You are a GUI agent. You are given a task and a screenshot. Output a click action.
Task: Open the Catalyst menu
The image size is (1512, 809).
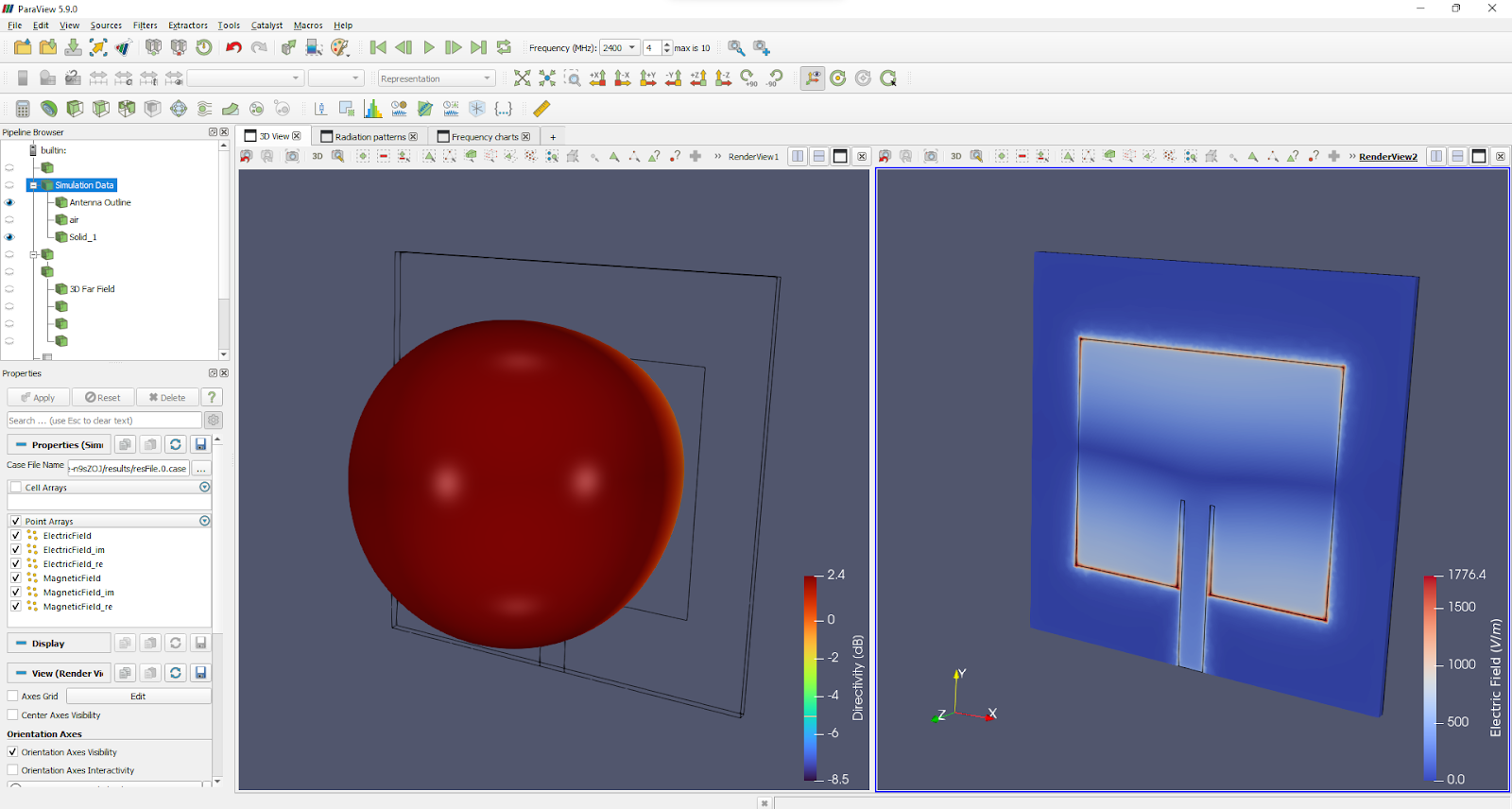point(266,26)
